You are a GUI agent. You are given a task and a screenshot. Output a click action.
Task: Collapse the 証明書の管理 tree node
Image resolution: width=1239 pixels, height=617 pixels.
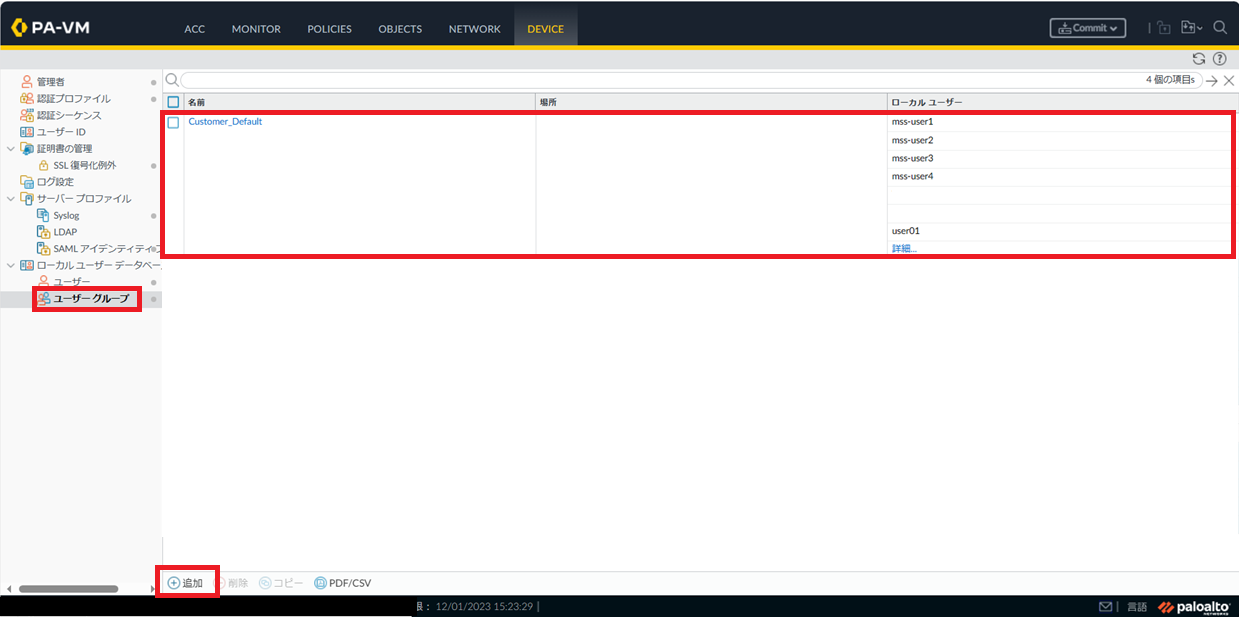point(10,149)
